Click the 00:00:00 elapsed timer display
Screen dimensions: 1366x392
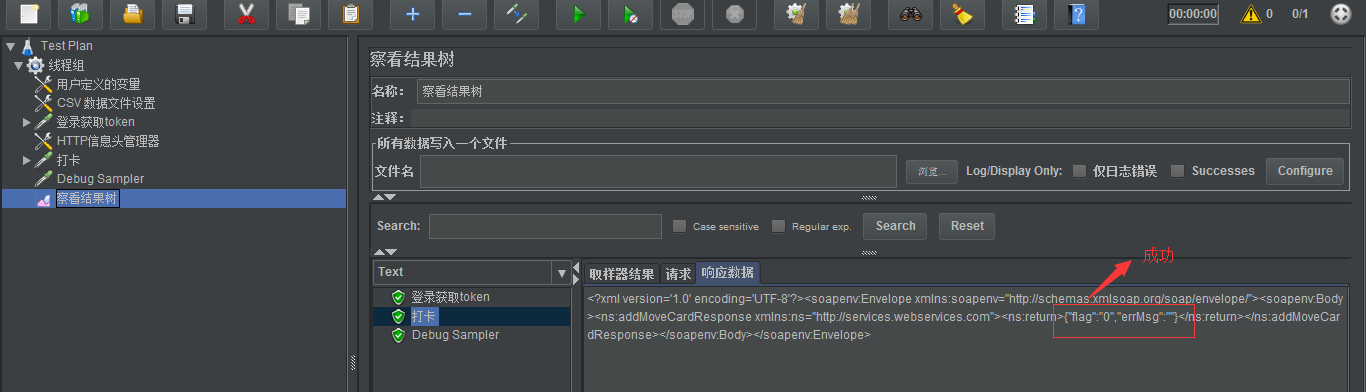[x=1192, y=14]
